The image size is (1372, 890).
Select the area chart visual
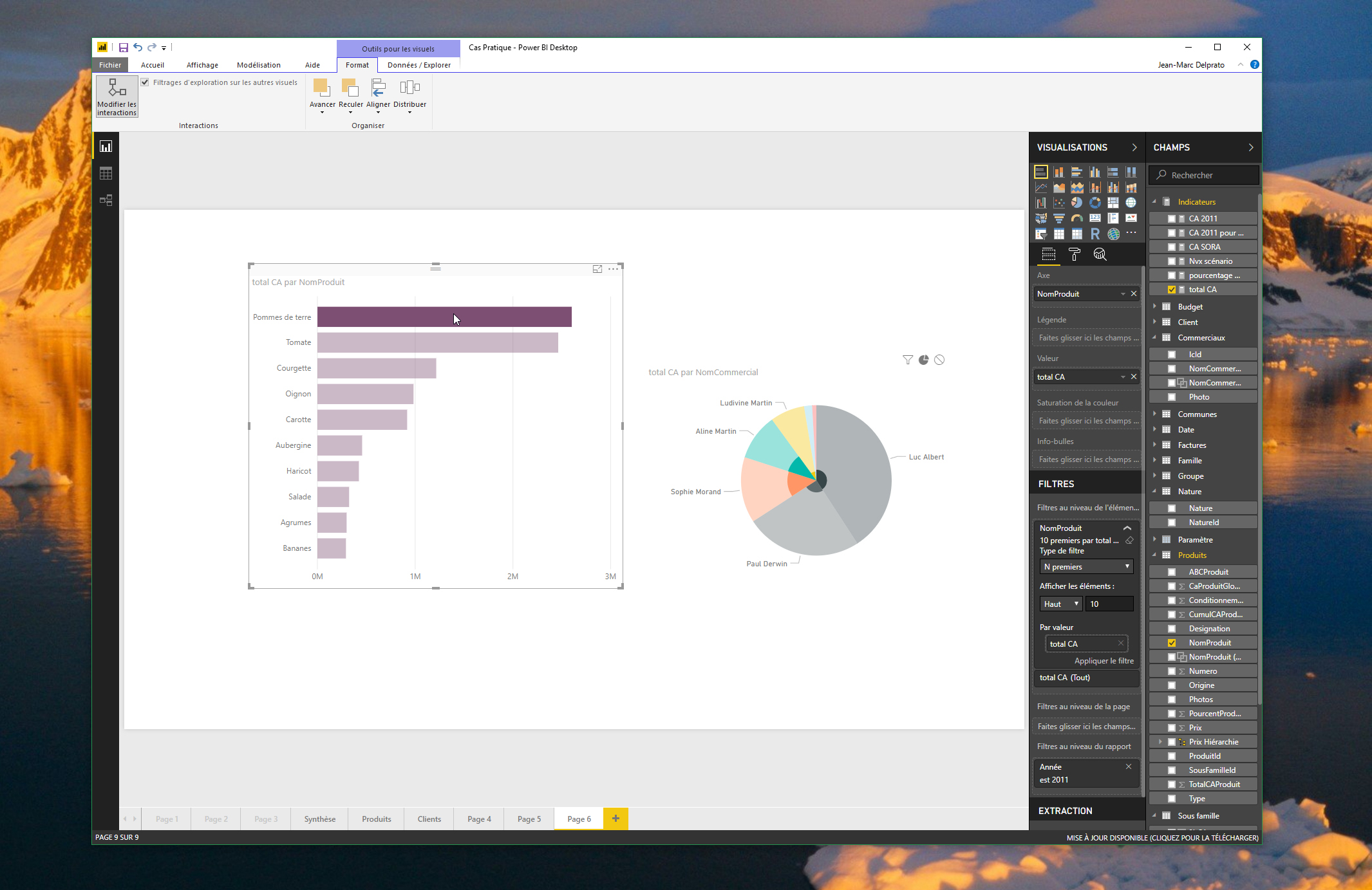(x=1058, y=187)
